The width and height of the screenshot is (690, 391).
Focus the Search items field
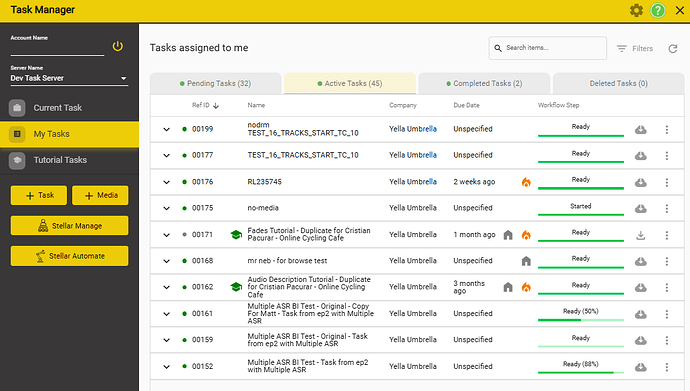(548, 48)
